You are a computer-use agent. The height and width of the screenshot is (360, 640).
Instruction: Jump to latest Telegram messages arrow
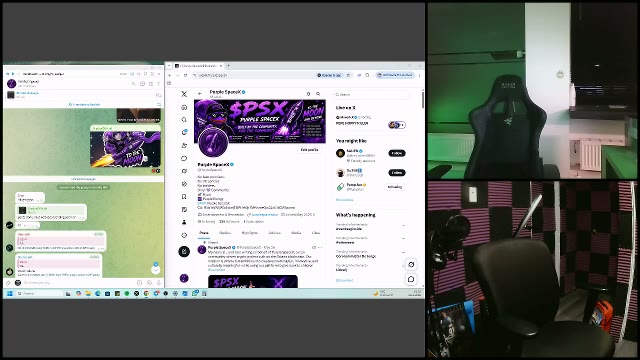156,269
